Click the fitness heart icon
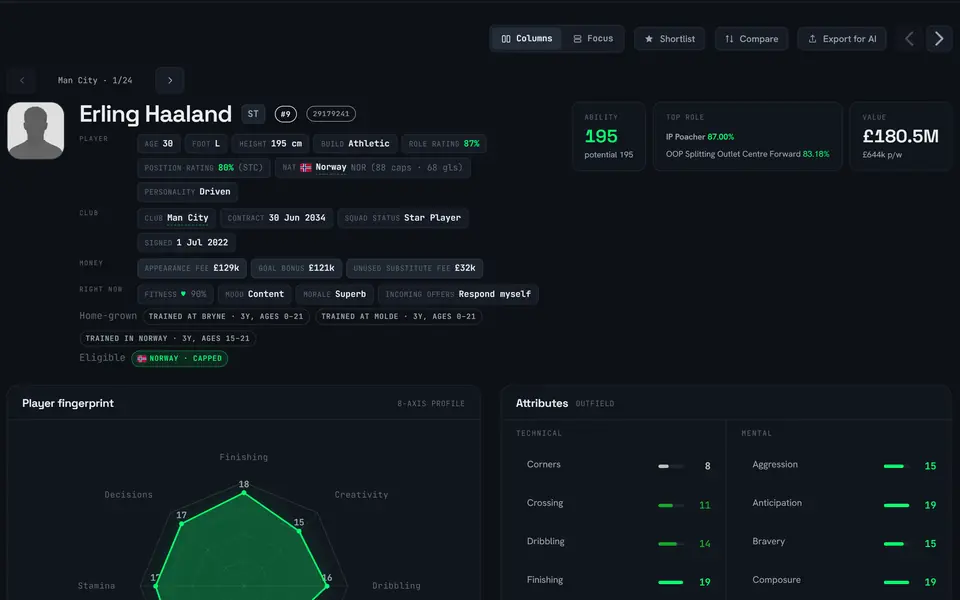Image resolution: width=960 pixels, height=600 pixels. (183, 294)
